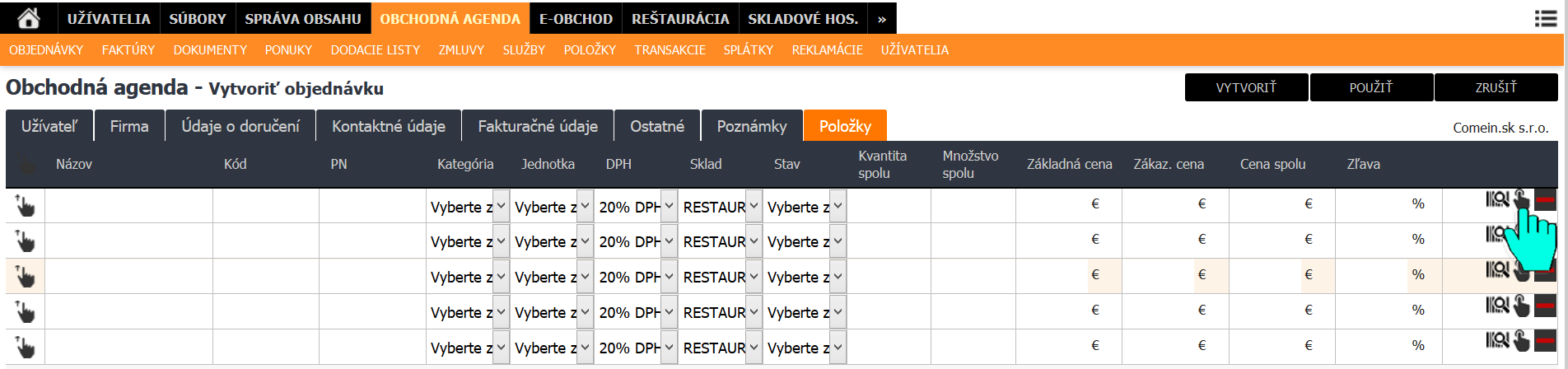Show more modules with the » arrow
Viewport: 1568px width, 369px height.
click(x=881, y=19)
